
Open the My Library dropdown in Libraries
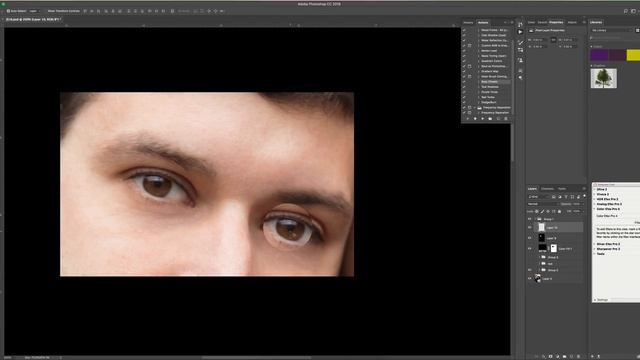tap(612, 30)
